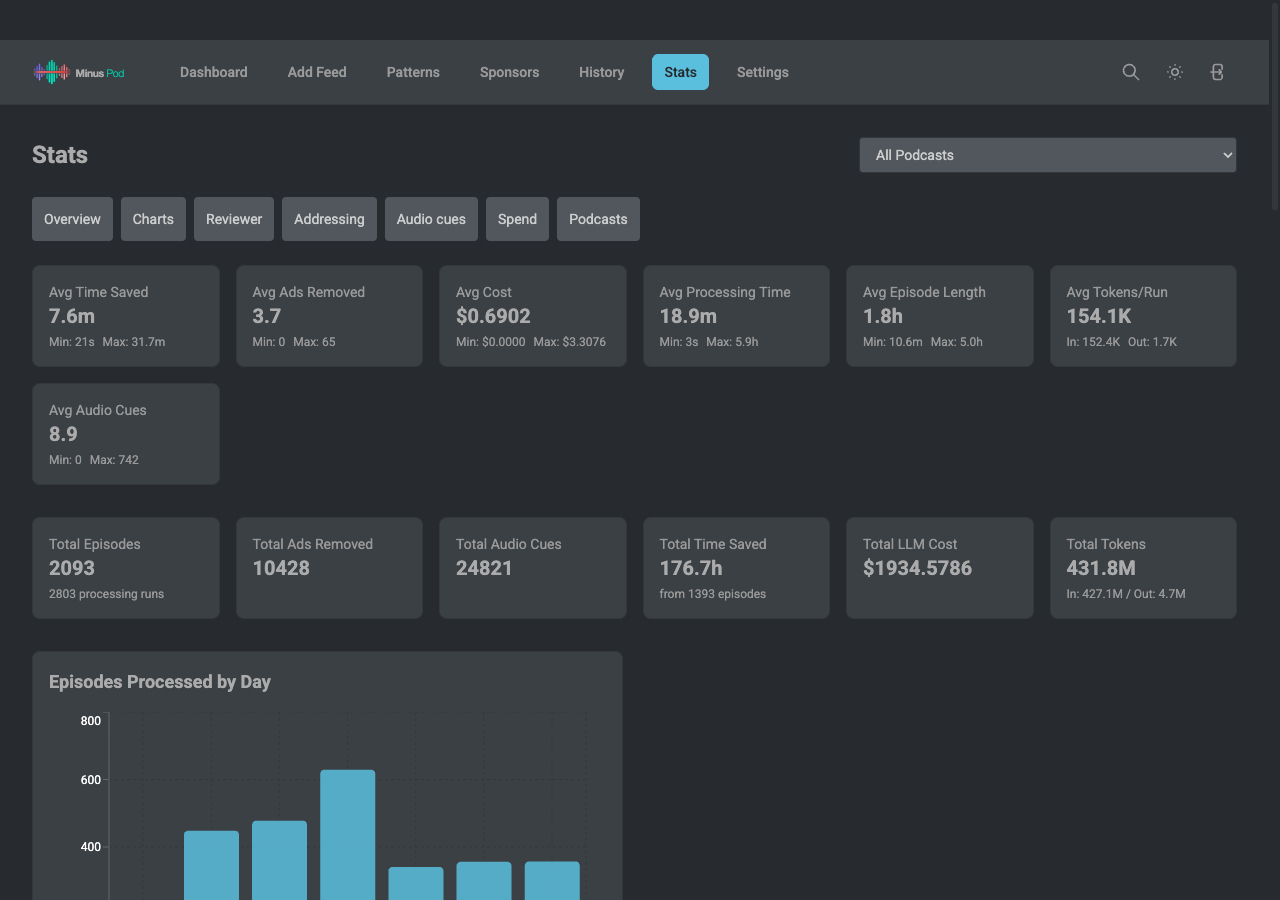Go to the Dashboard page
The height and width of the screenshot is (900, 1280).
214,72
